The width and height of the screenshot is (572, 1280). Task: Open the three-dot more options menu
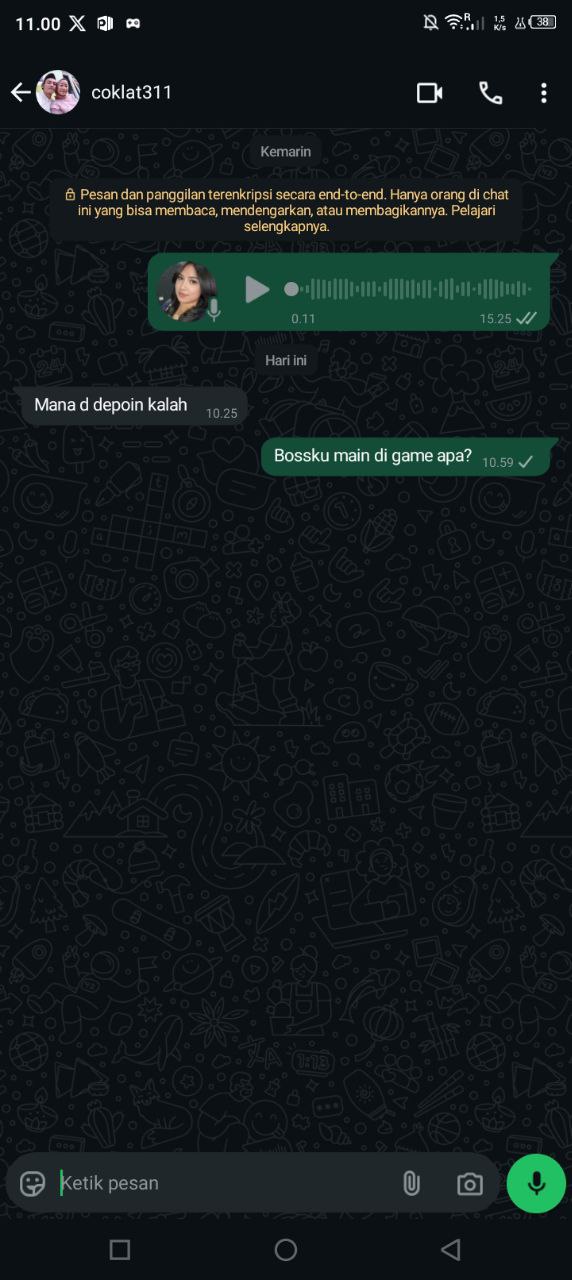[x=544, y=93]
